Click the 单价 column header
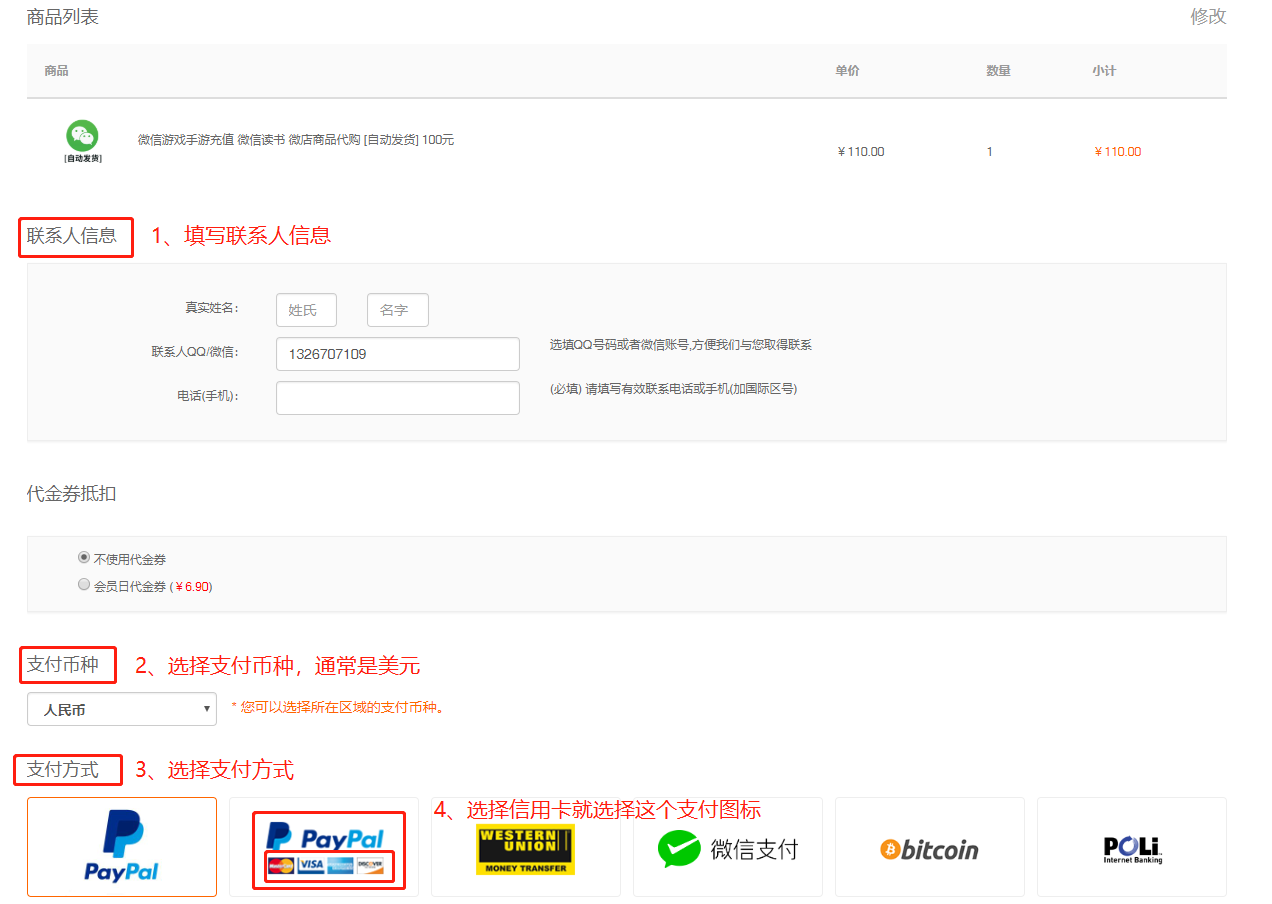This screenshot has width=1272, height=904. [848, 71]
